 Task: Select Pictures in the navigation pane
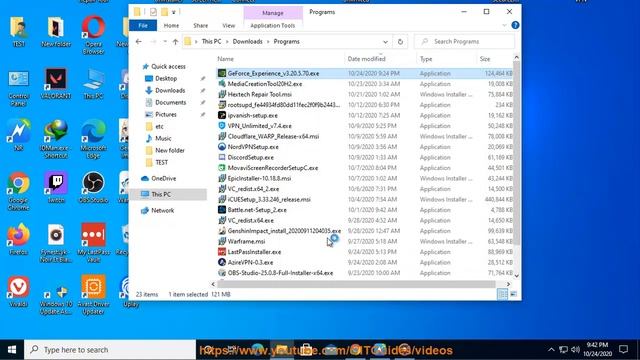tap(166, 114)
